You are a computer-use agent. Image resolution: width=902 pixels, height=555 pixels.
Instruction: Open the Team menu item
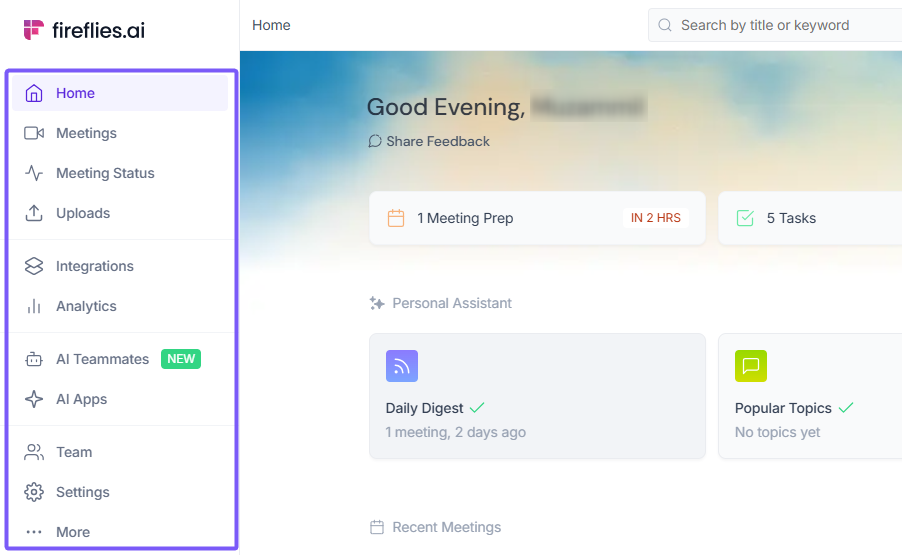pyautogui.click(x=74, y=452)
